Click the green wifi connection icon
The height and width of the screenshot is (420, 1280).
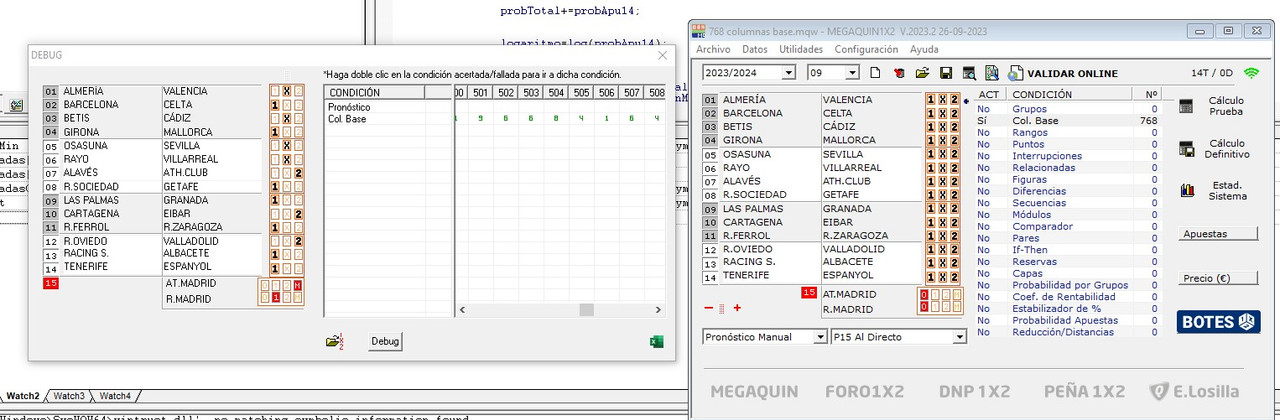click(1251, 73)
